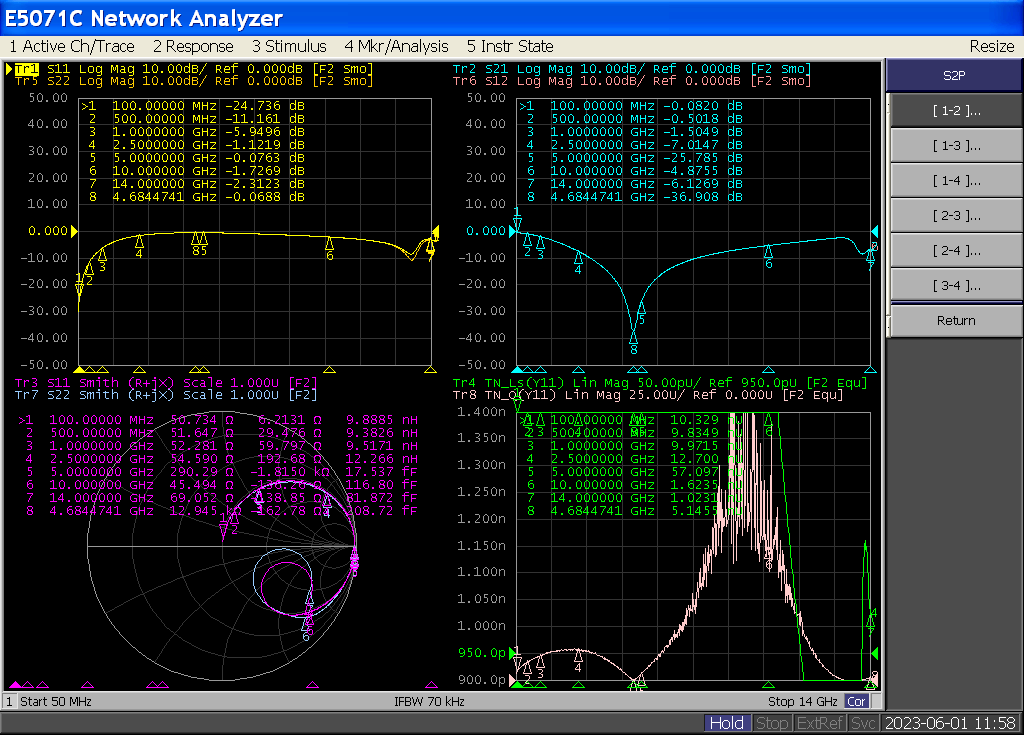Click the Return softkey
The width and height of the screenshot is (1024, 735).
pos(956,321)
